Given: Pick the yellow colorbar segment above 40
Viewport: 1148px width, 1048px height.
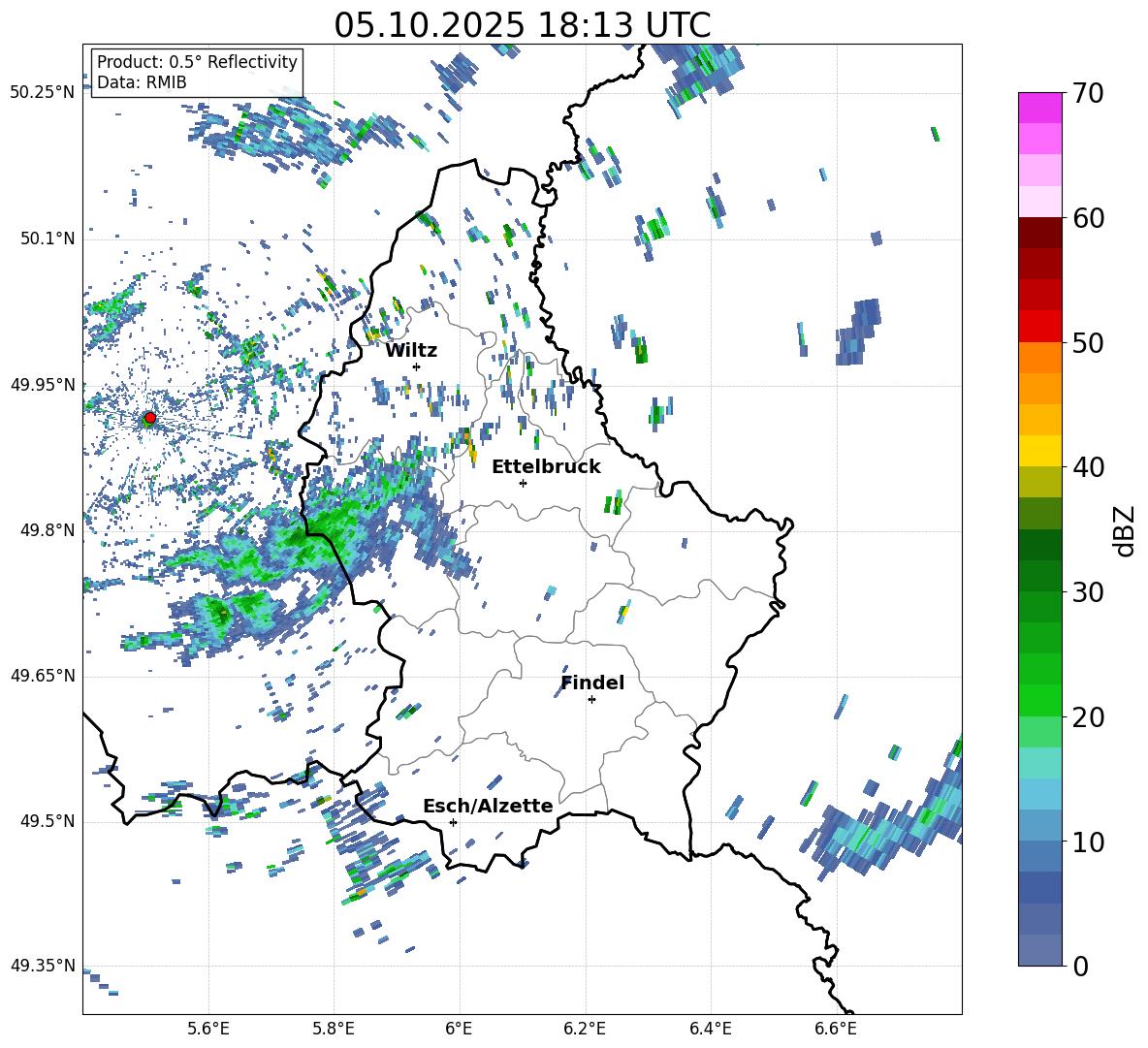Looking at the screenshot, I should coord(1040,451).
